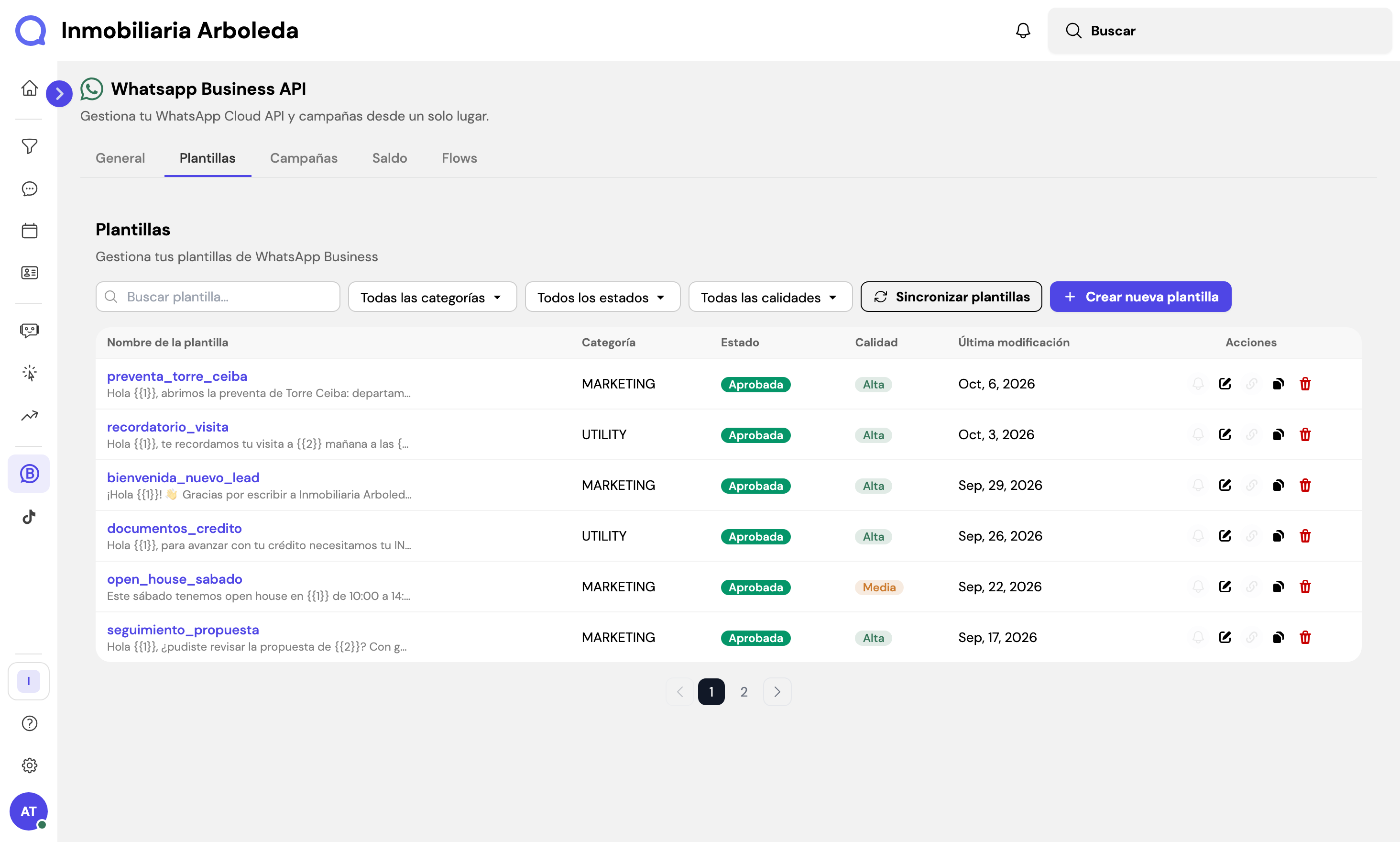The height and width of the screenshot is (842, 1400).
Task: Click Sincronizar plantillas button
Action: [951, 297]
